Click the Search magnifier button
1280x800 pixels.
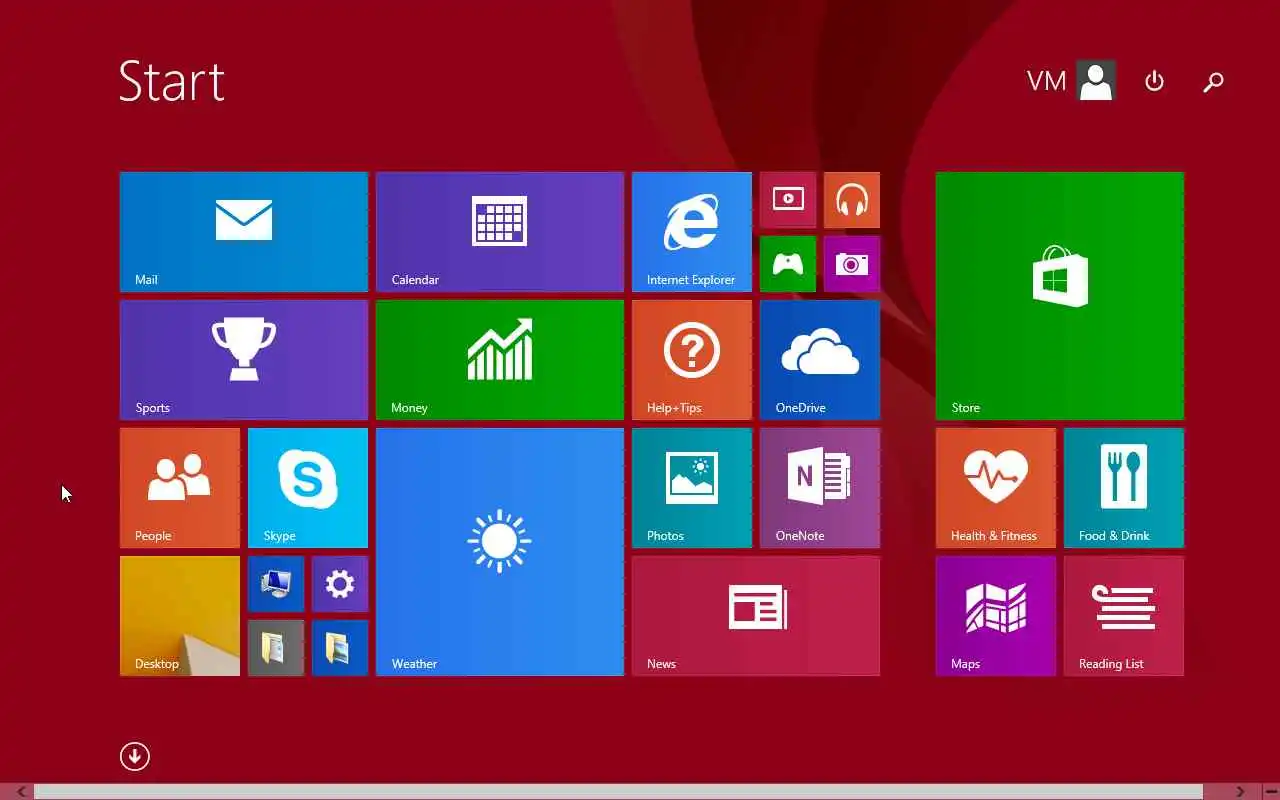(1213, 82)
